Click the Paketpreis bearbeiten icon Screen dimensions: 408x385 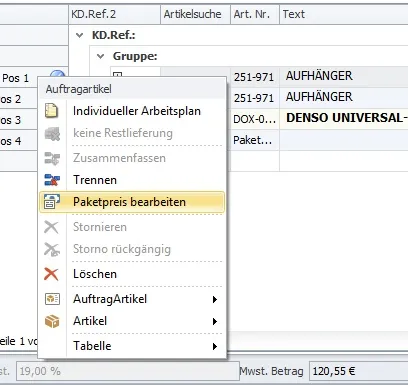(x=52, y=202)
